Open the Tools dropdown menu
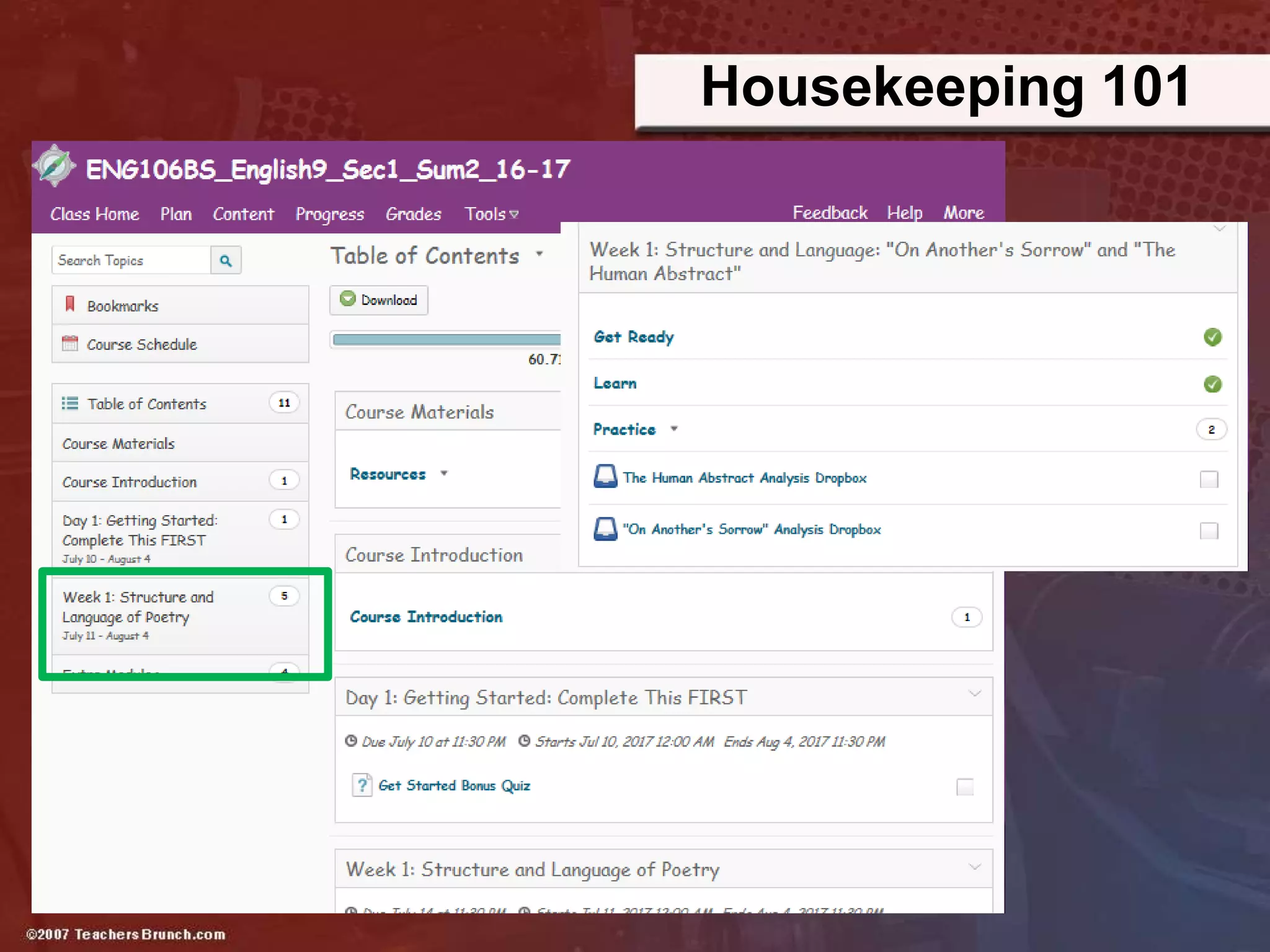Image resolution: width=1270 pixels, height=952 pixels. pyautogui.click(x=491, y=214)
